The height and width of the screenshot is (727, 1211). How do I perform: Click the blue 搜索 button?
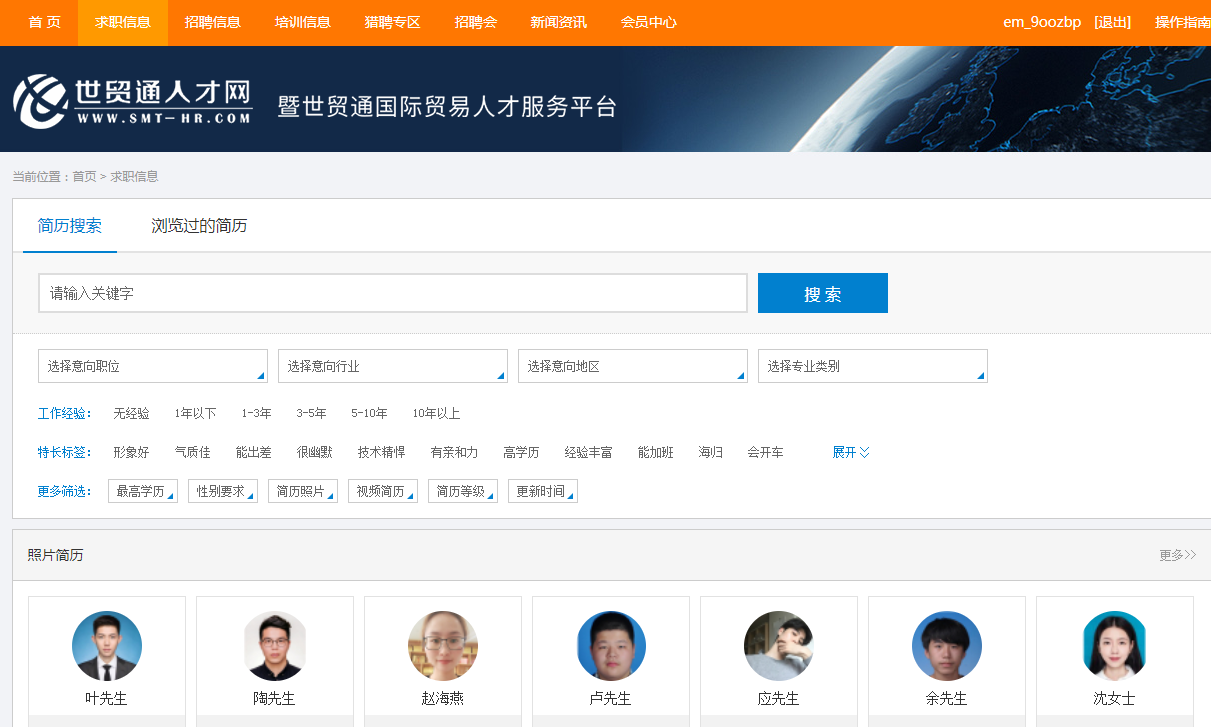click(823, 293)
